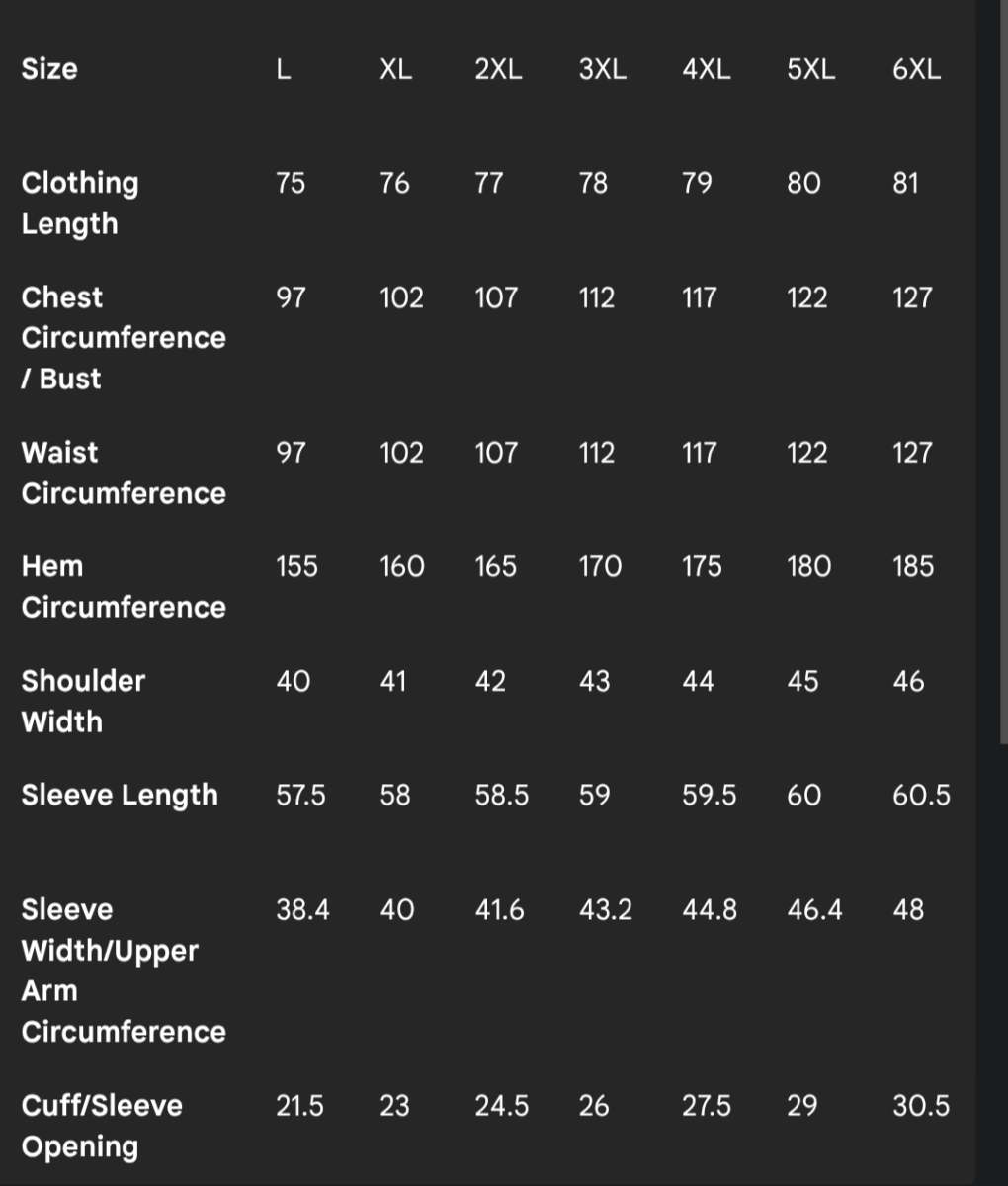The image size is (1008, 1186).
Task: Click the Clothing Length value 81 for 6XL
Action: [905, 183]
